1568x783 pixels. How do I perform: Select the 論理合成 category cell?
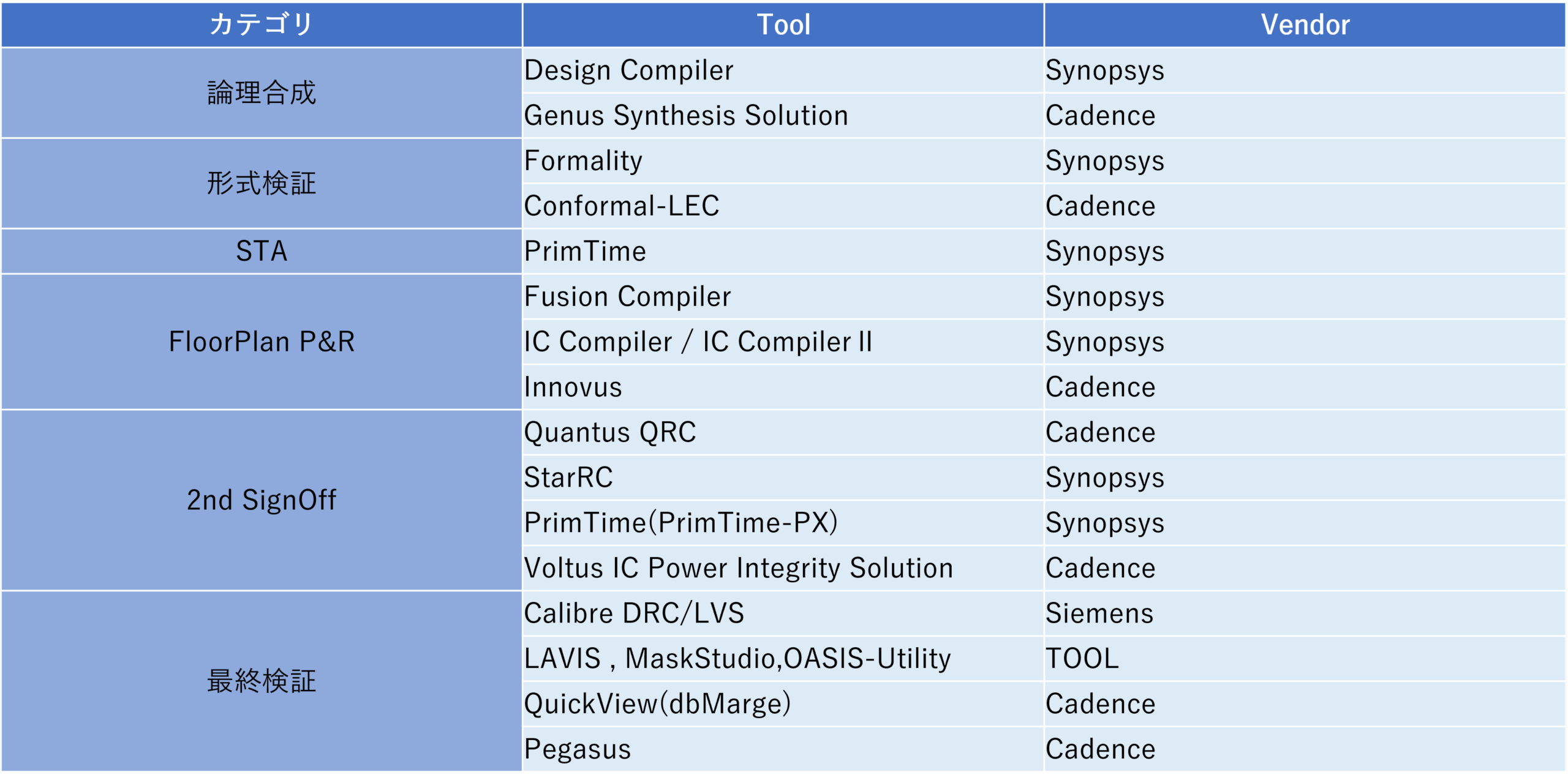[x=262, y=93]
